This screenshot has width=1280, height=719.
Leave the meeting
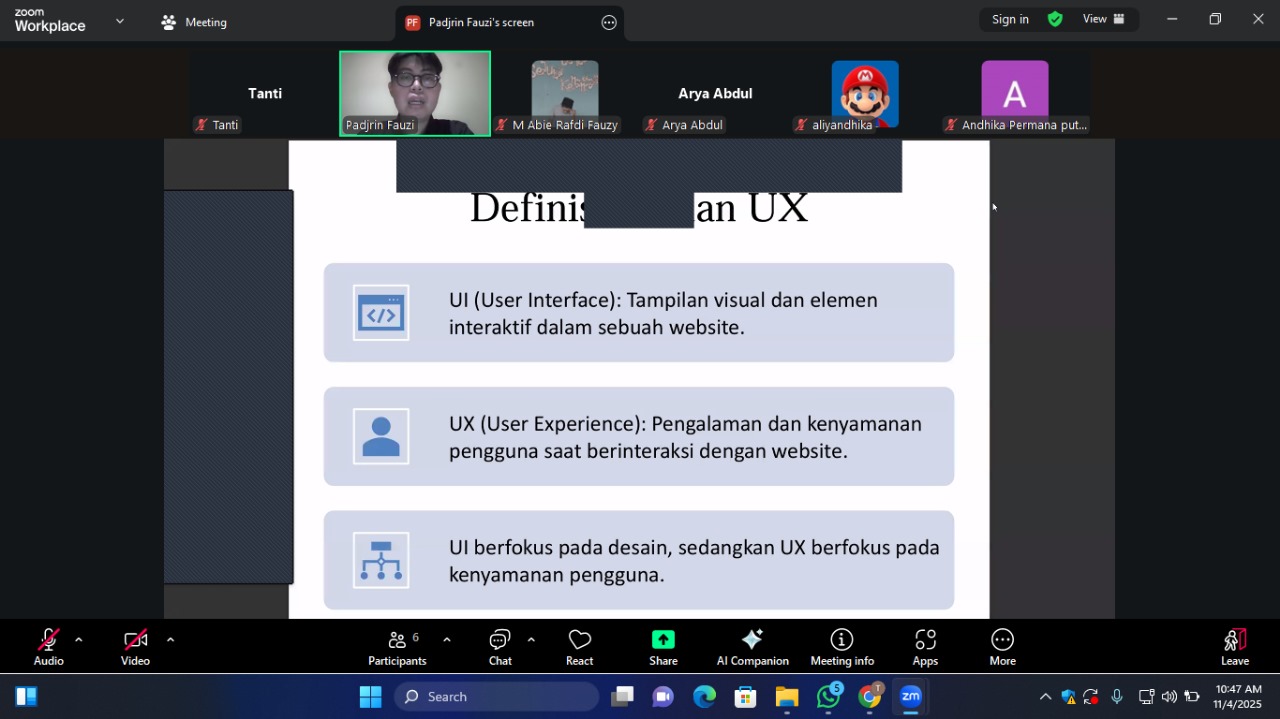point(1235,647)
